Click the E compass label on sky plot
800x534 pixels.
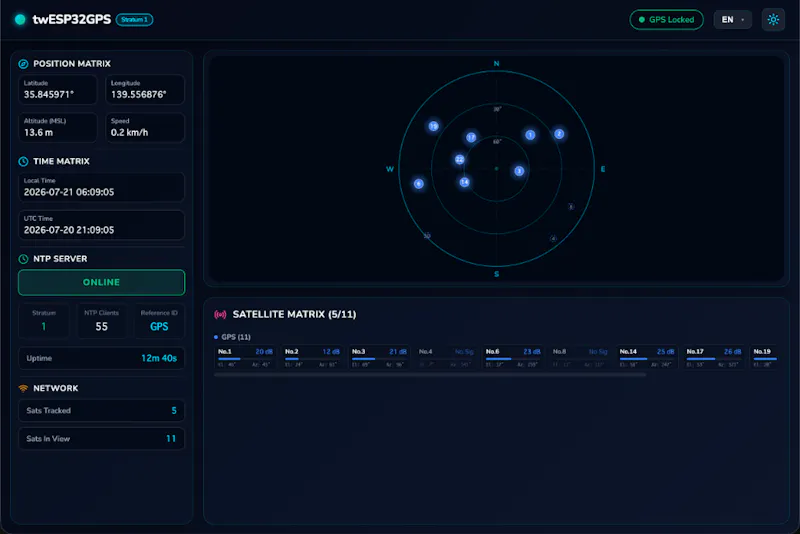click(x=603, y=169)
